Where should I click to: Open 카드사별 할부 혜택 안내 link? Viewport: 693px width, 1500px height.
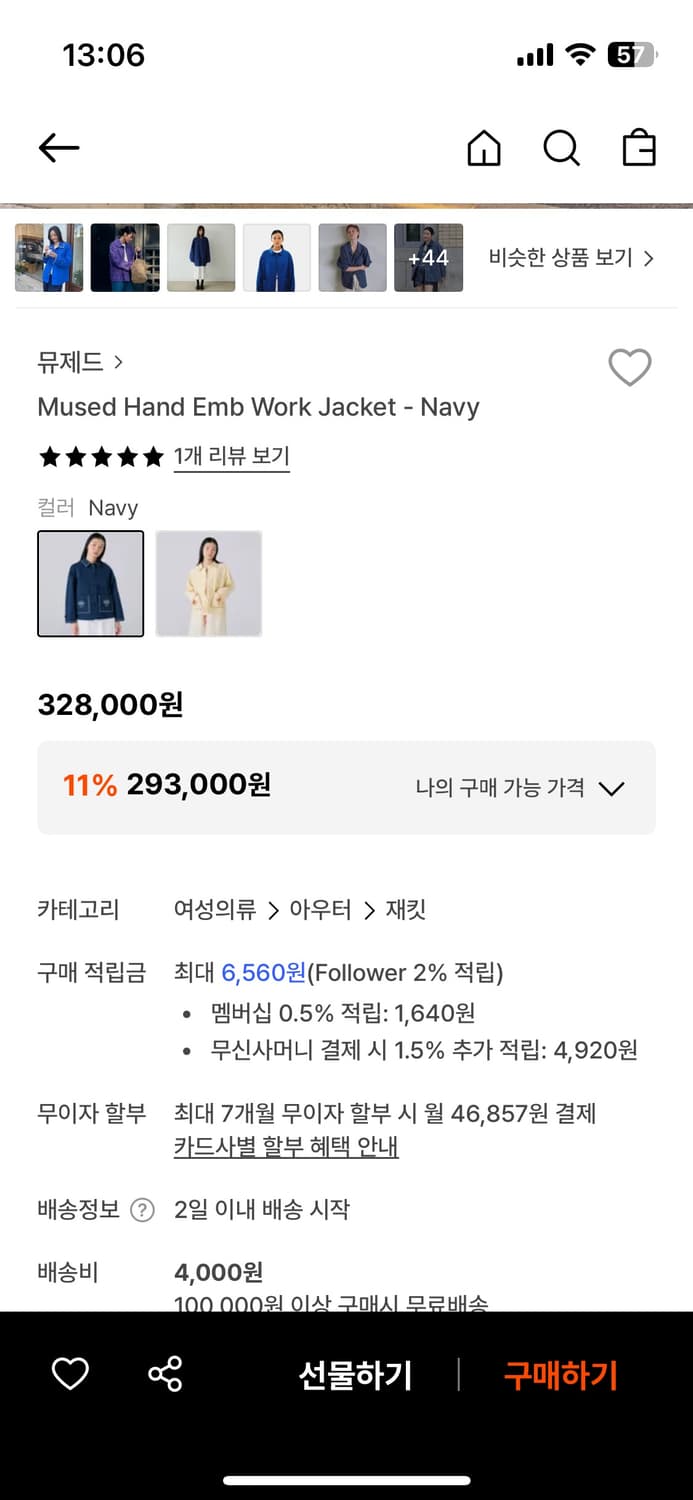(286, 1147)
